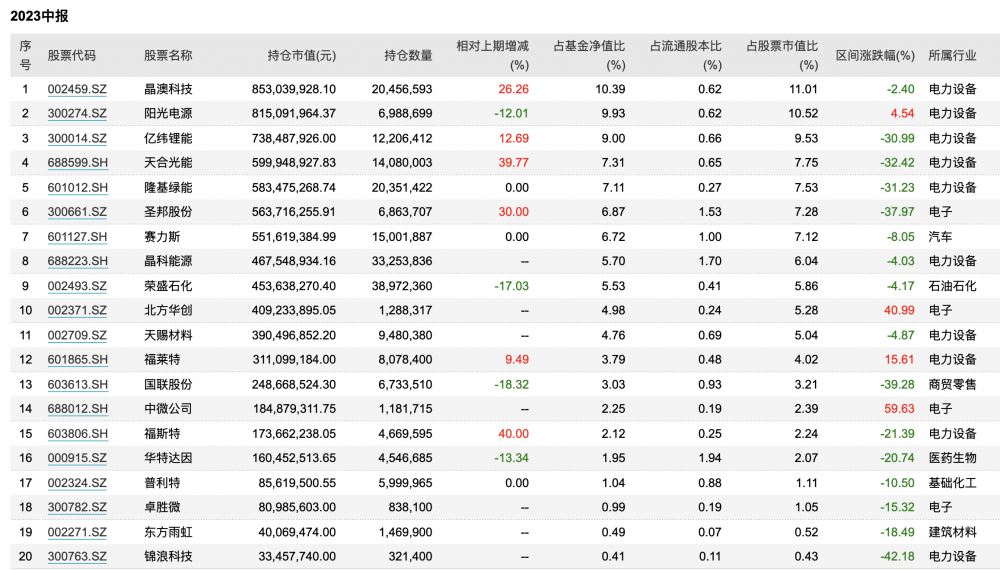Viewport: 1000px width, 570px height.
Task: Open stock code 002371.SZ
Action: point(77,310)
